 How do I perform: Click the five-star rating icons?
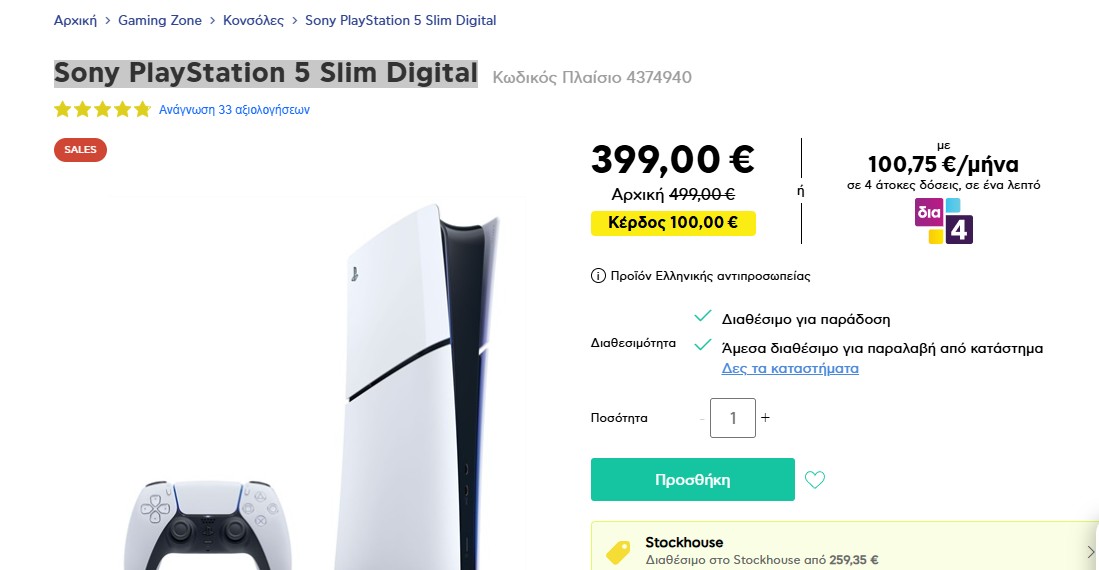click(x=102, y=109)
